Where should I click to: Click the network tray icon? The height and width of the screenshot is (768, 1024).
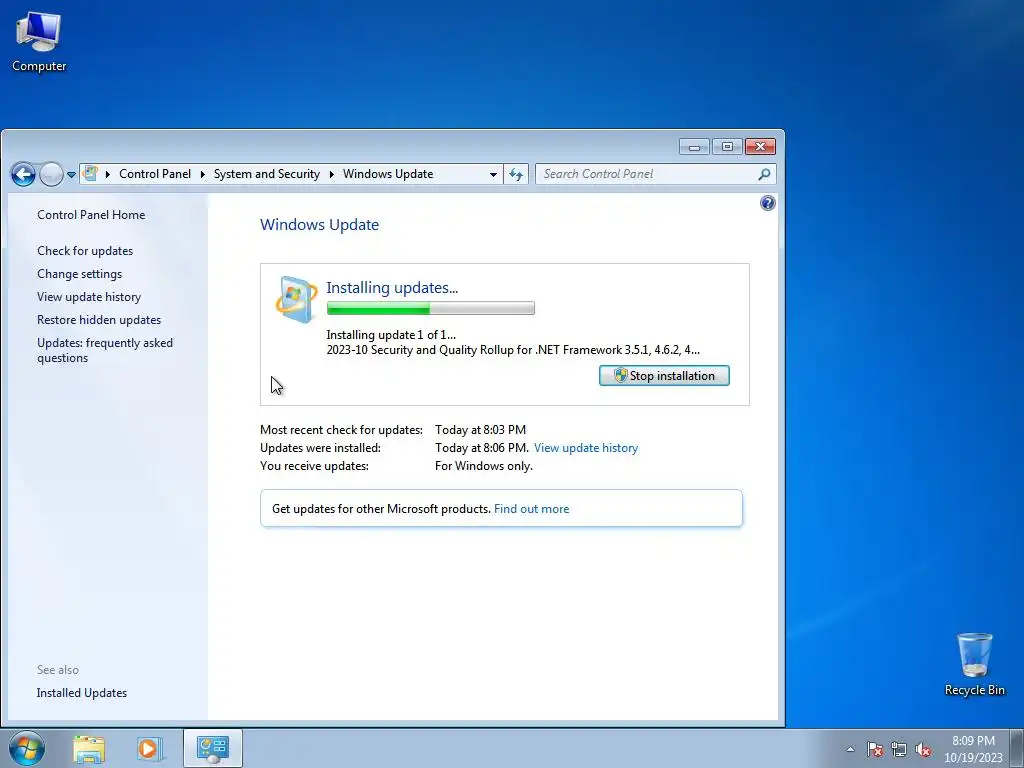point(899,749)
